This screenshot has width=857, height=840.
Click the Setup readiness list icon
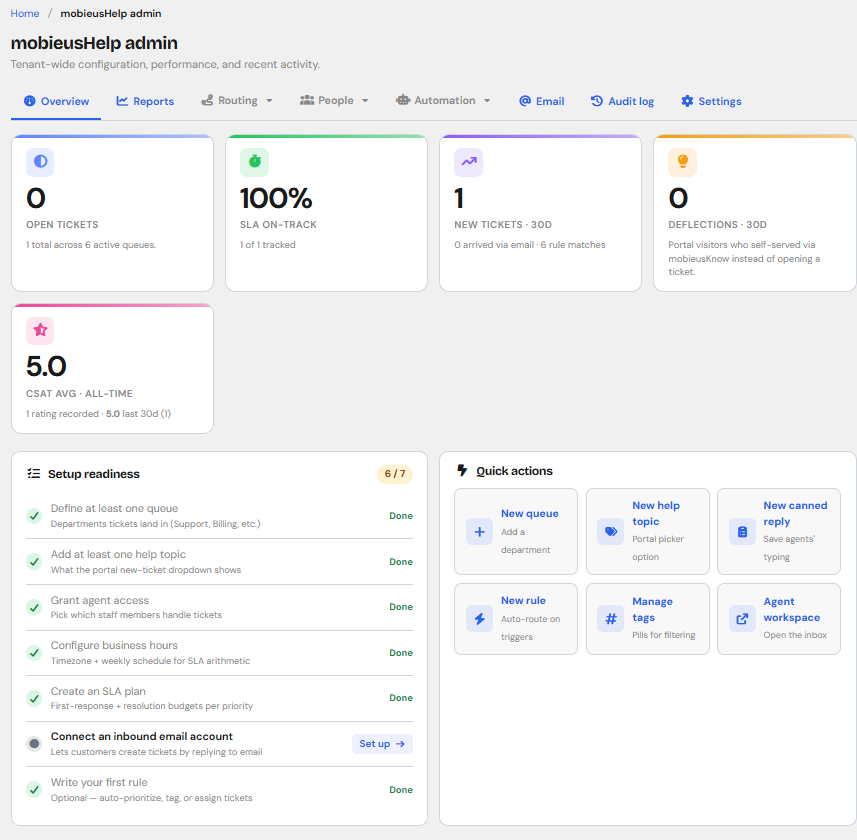tap(33, 473)
